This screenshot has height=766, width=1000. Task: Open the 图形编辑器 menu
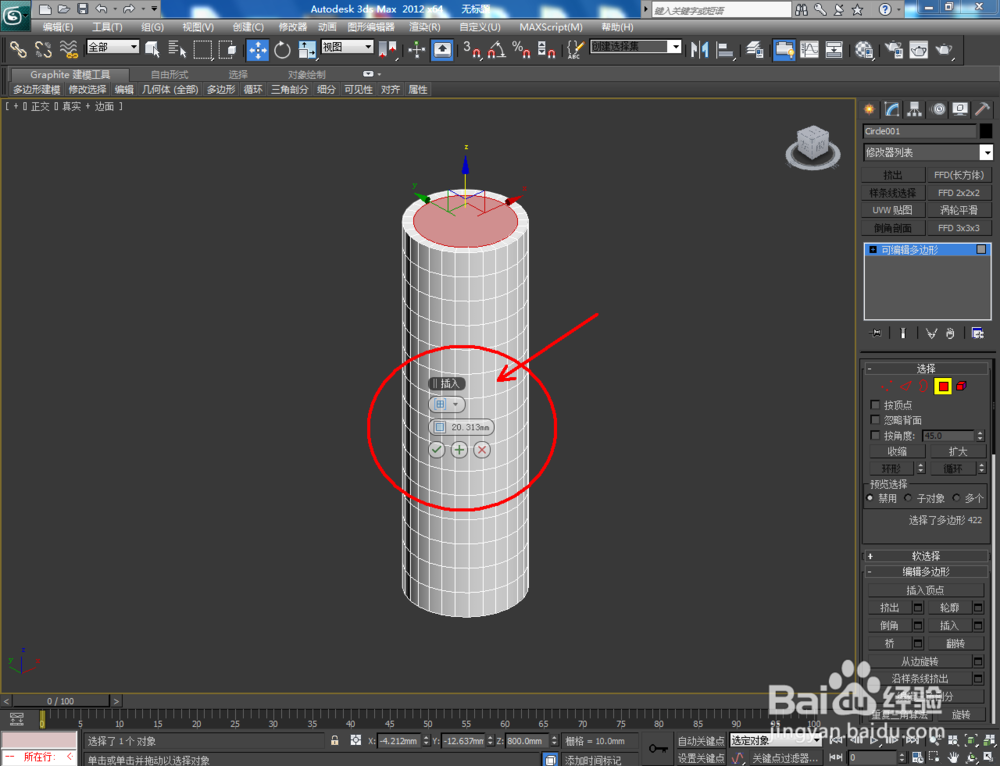tap(371, 27)
